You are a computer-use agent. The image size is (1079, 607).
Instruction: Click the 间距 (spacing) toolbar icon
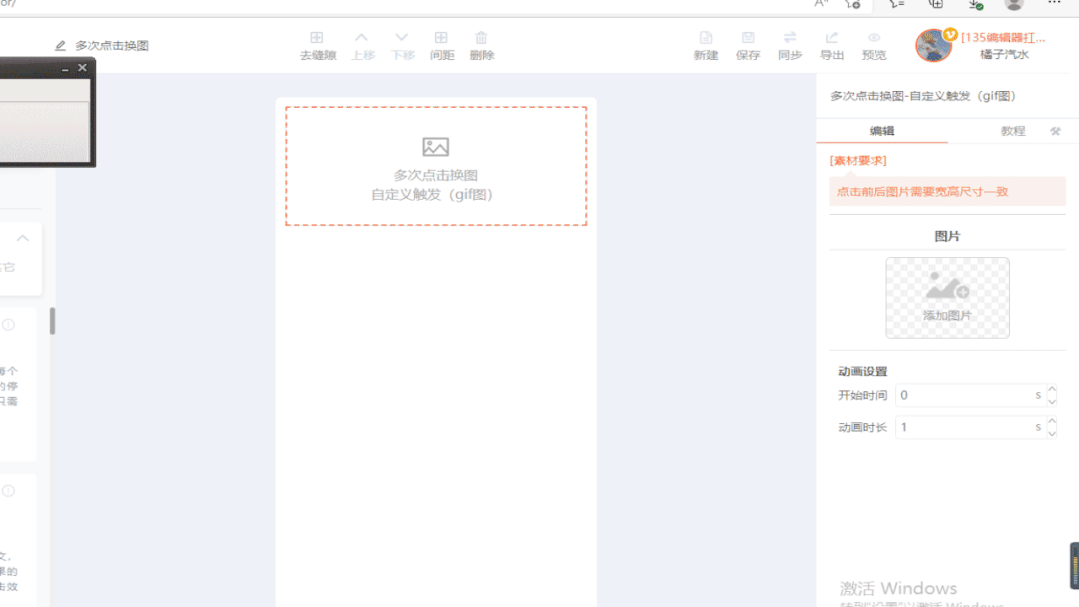(441, 39)
